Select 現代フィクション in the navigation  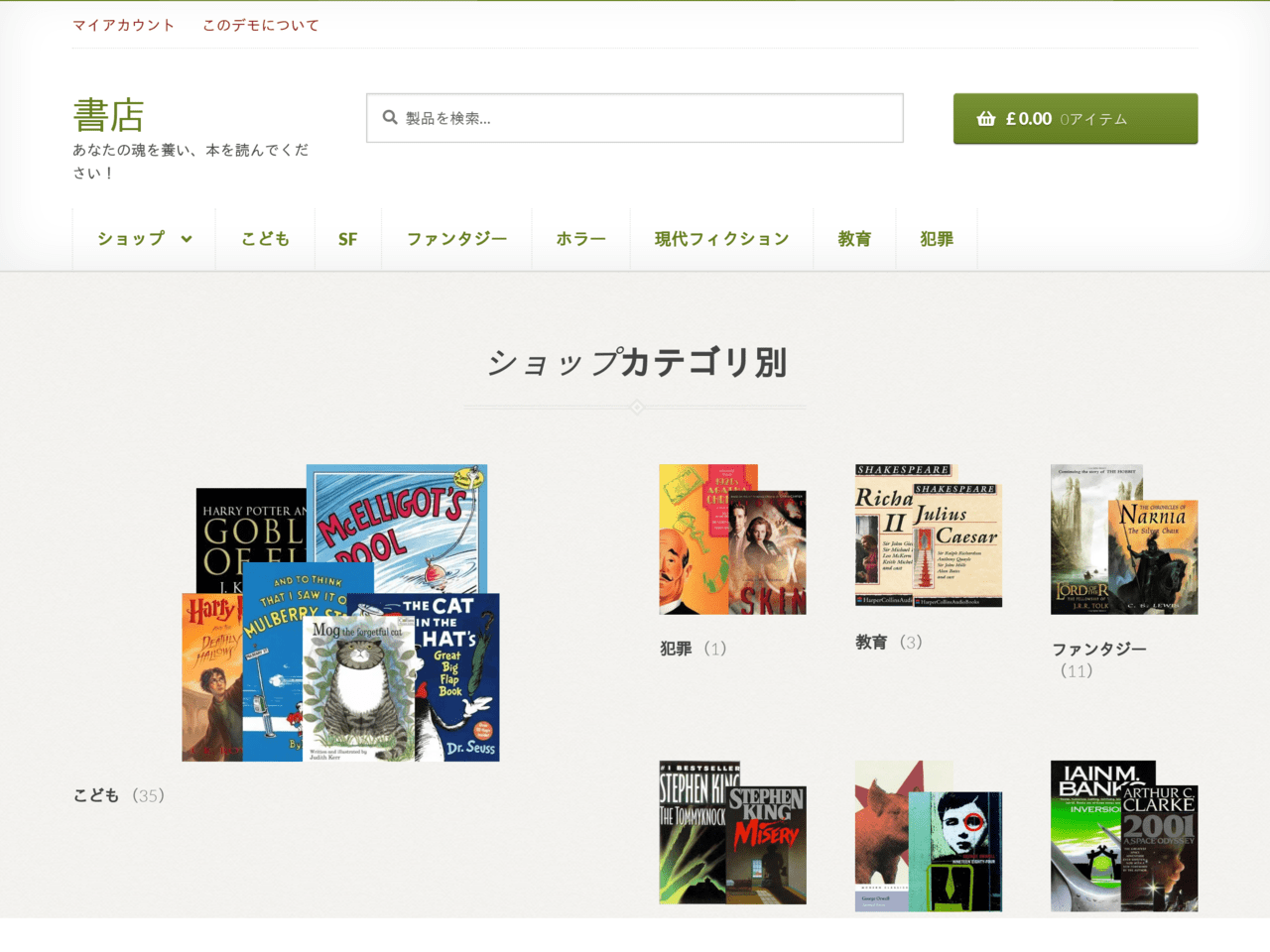tap(721, 239)
